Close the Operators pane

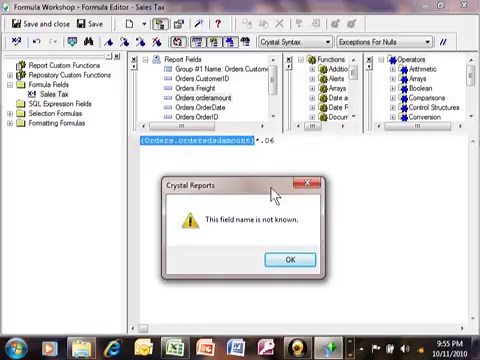point(369,60)
